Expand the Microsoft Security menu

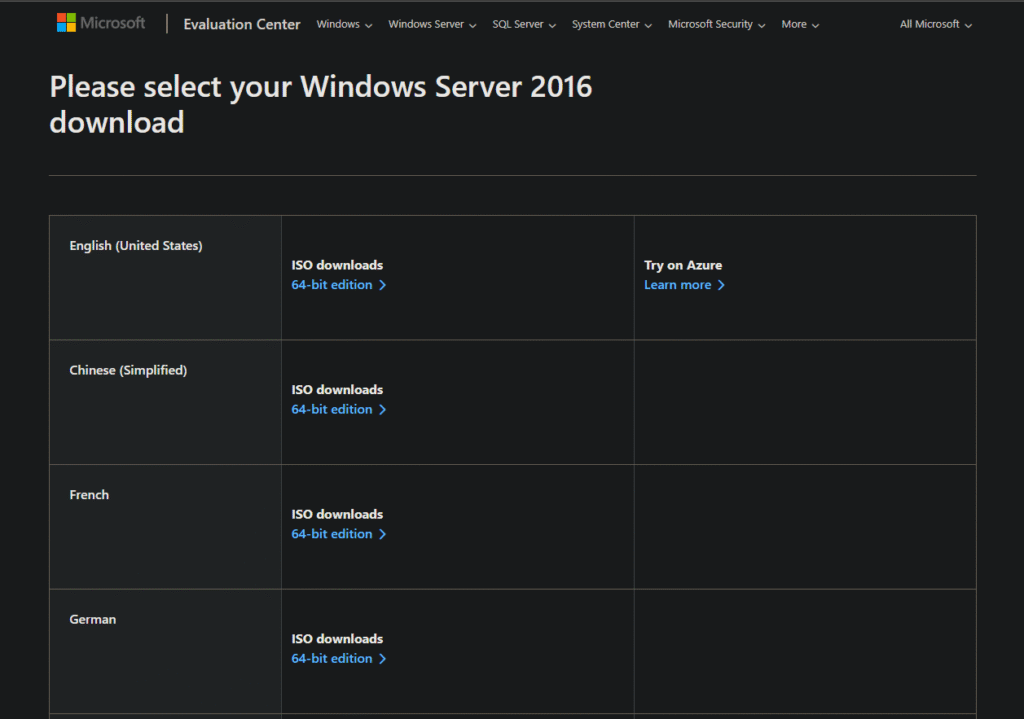[x=716, y=24]
